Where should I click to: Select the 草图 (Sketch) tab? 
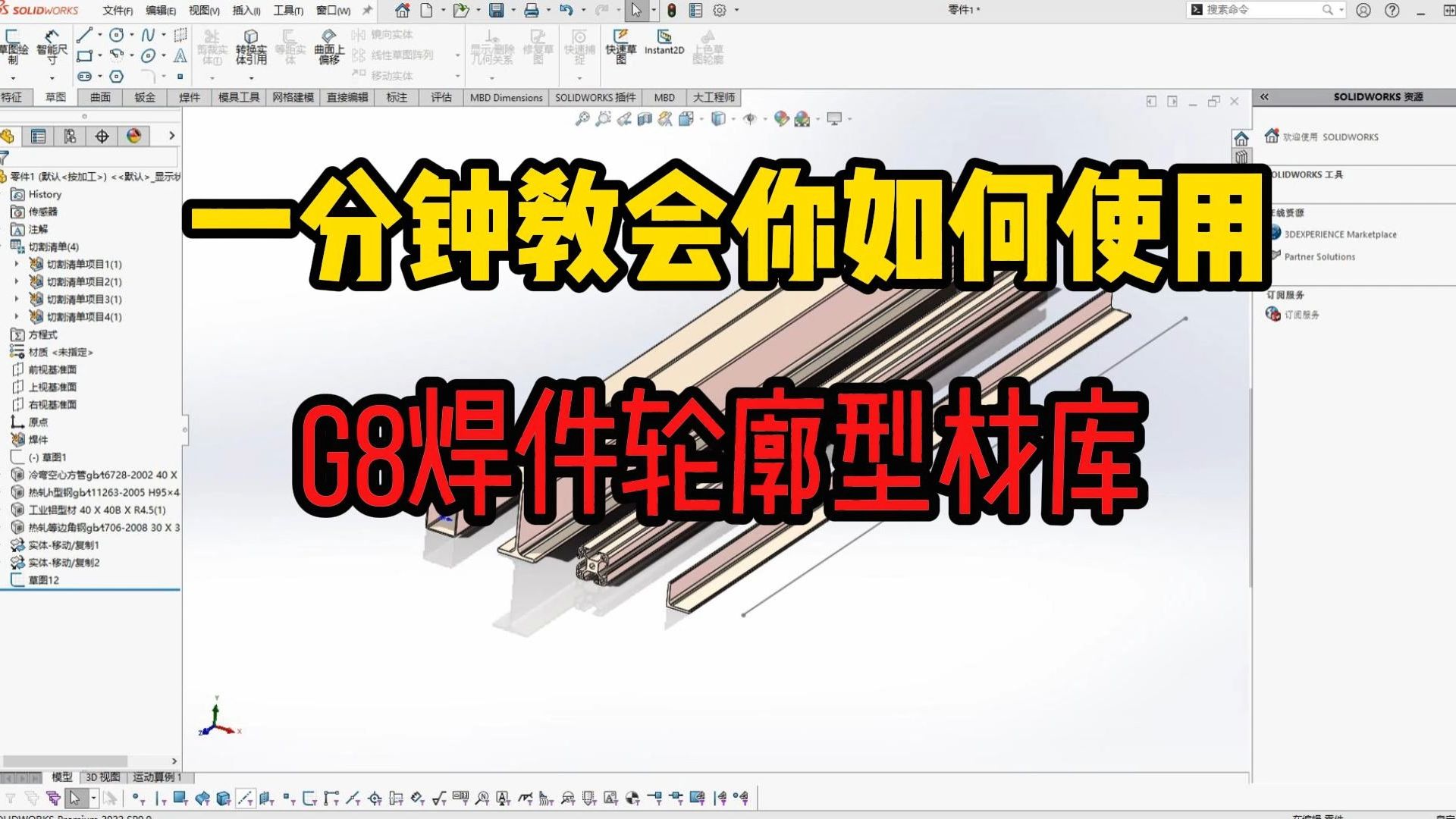(56, 97)
